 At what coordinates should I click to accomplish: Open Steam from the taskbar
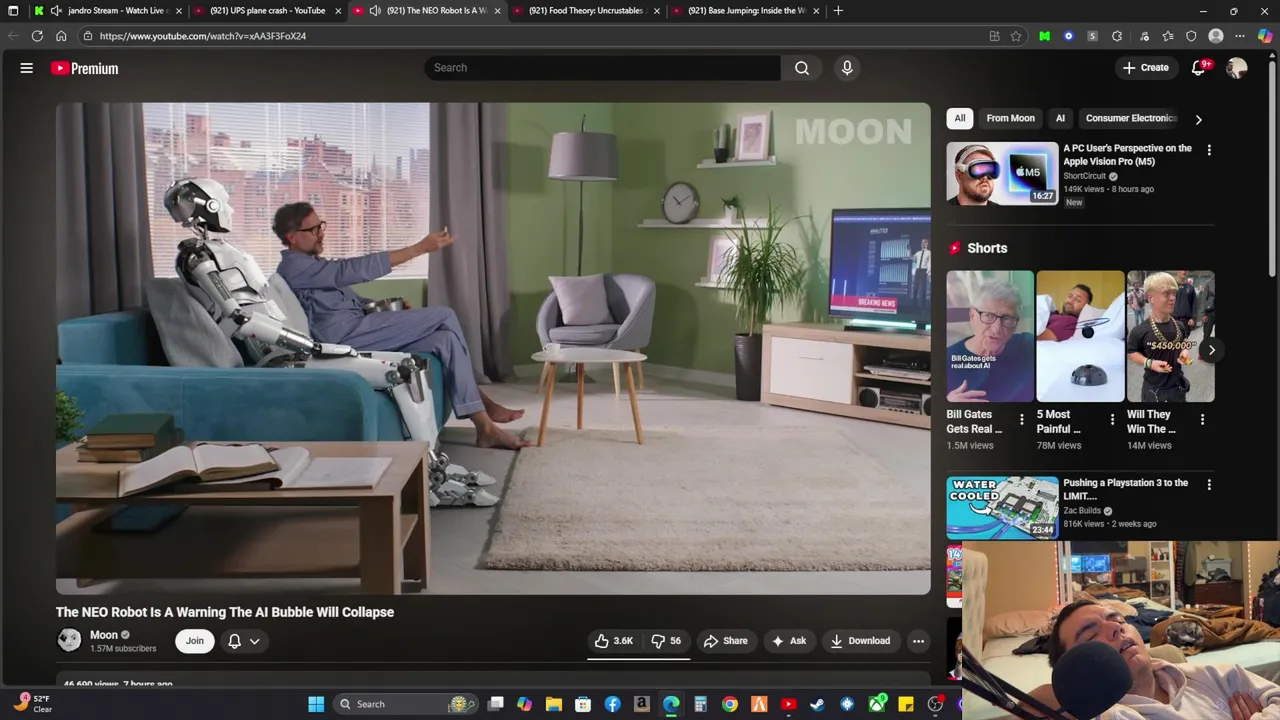point(817,704)
